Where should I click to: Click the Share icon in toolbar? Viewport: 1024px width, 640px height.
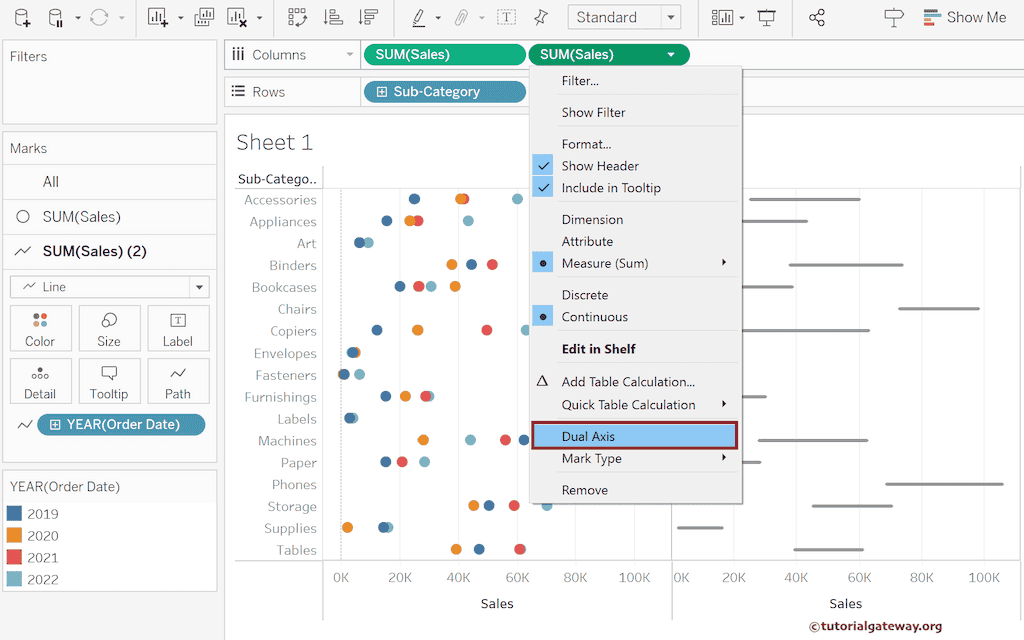(817, 18)
